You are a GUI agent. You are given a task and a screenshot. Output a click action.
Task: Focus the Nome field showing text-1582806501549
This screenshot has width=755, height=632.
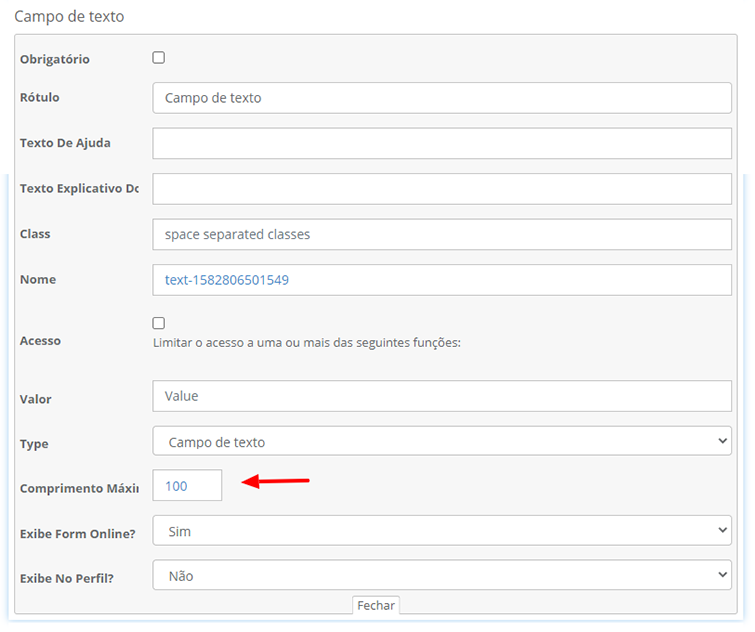[x=441, y=280]
